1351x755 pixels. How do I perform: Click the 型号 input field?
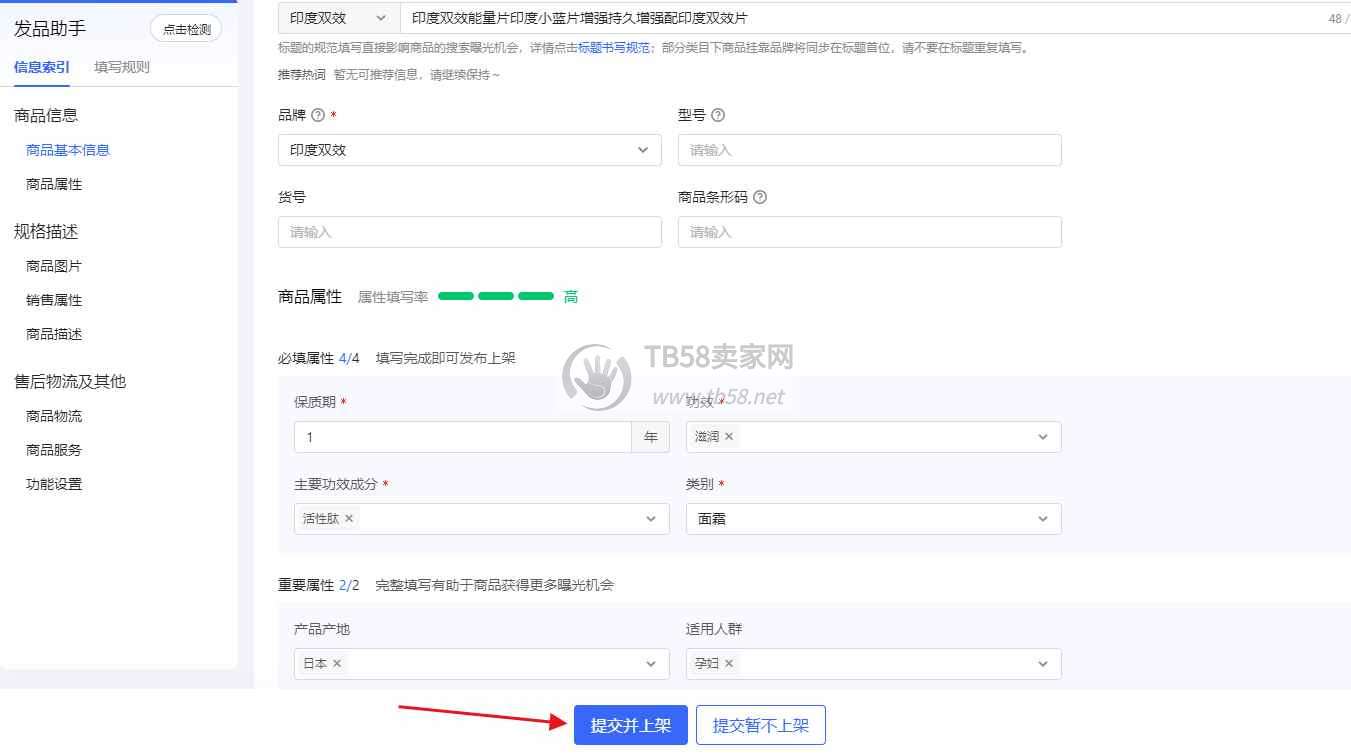pos(869,150)
